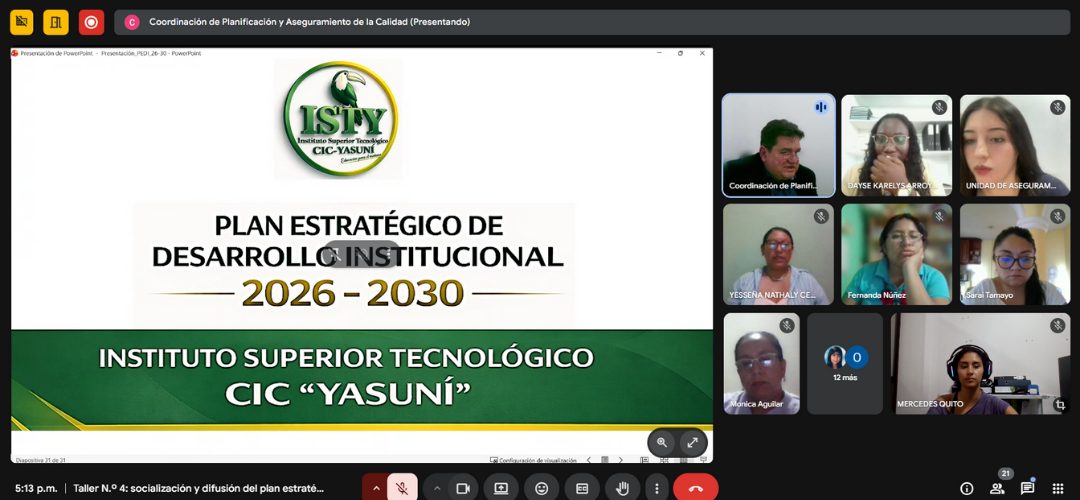Open the in-call chat panel
Image resolution: width=1080 pixels, height=500 pixels.
click(1027, 488)
